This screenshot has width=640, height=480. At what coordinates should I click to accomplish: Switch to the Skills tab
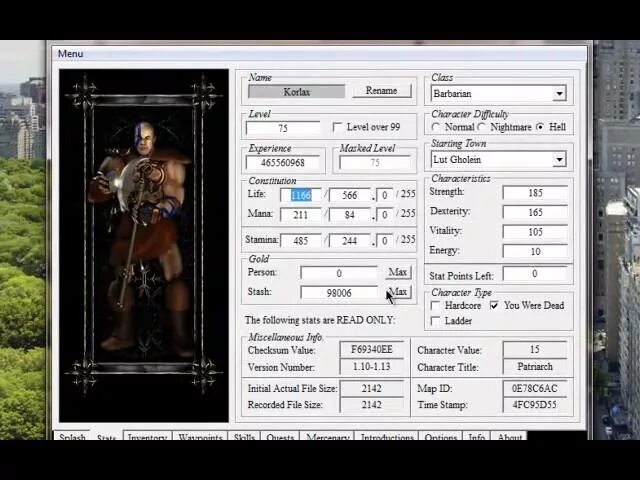244,436
